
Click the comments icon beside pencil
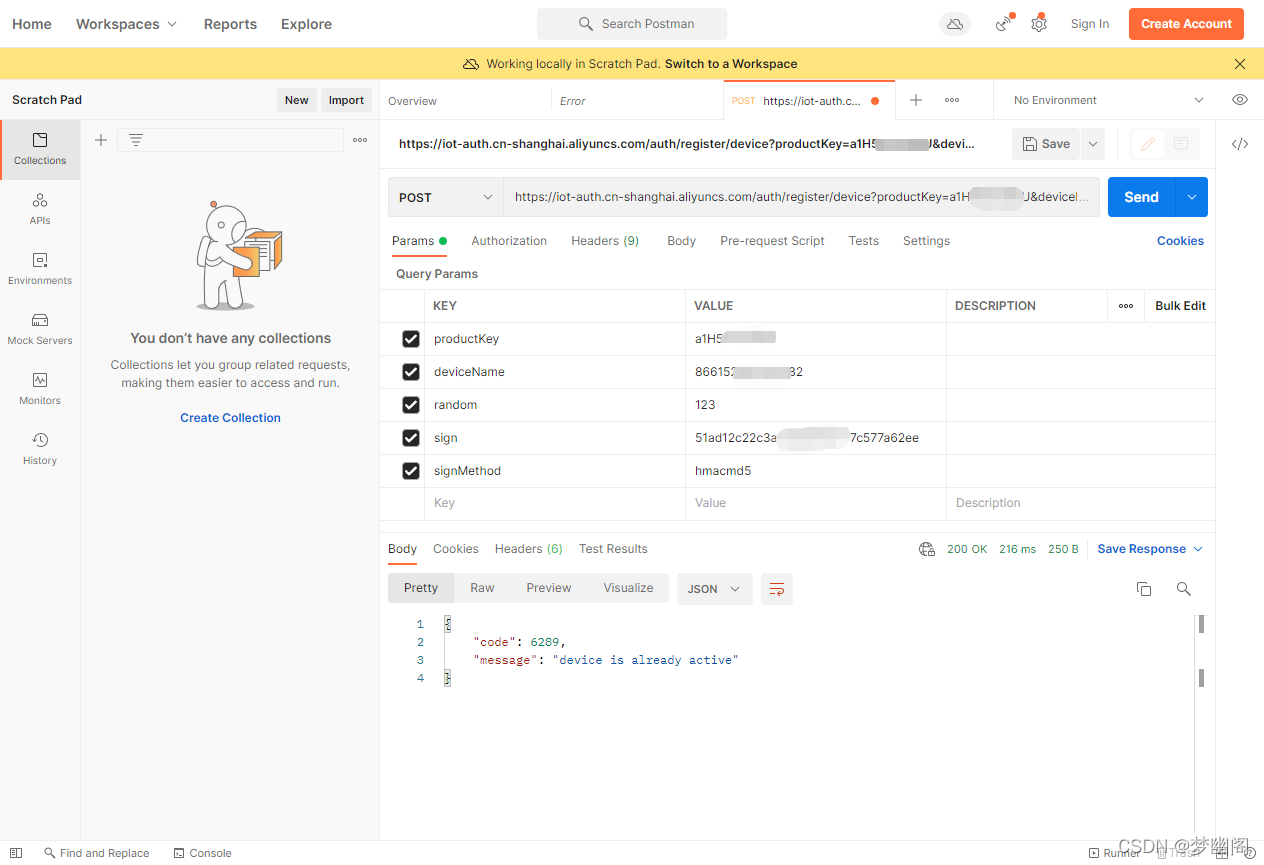1181,144
